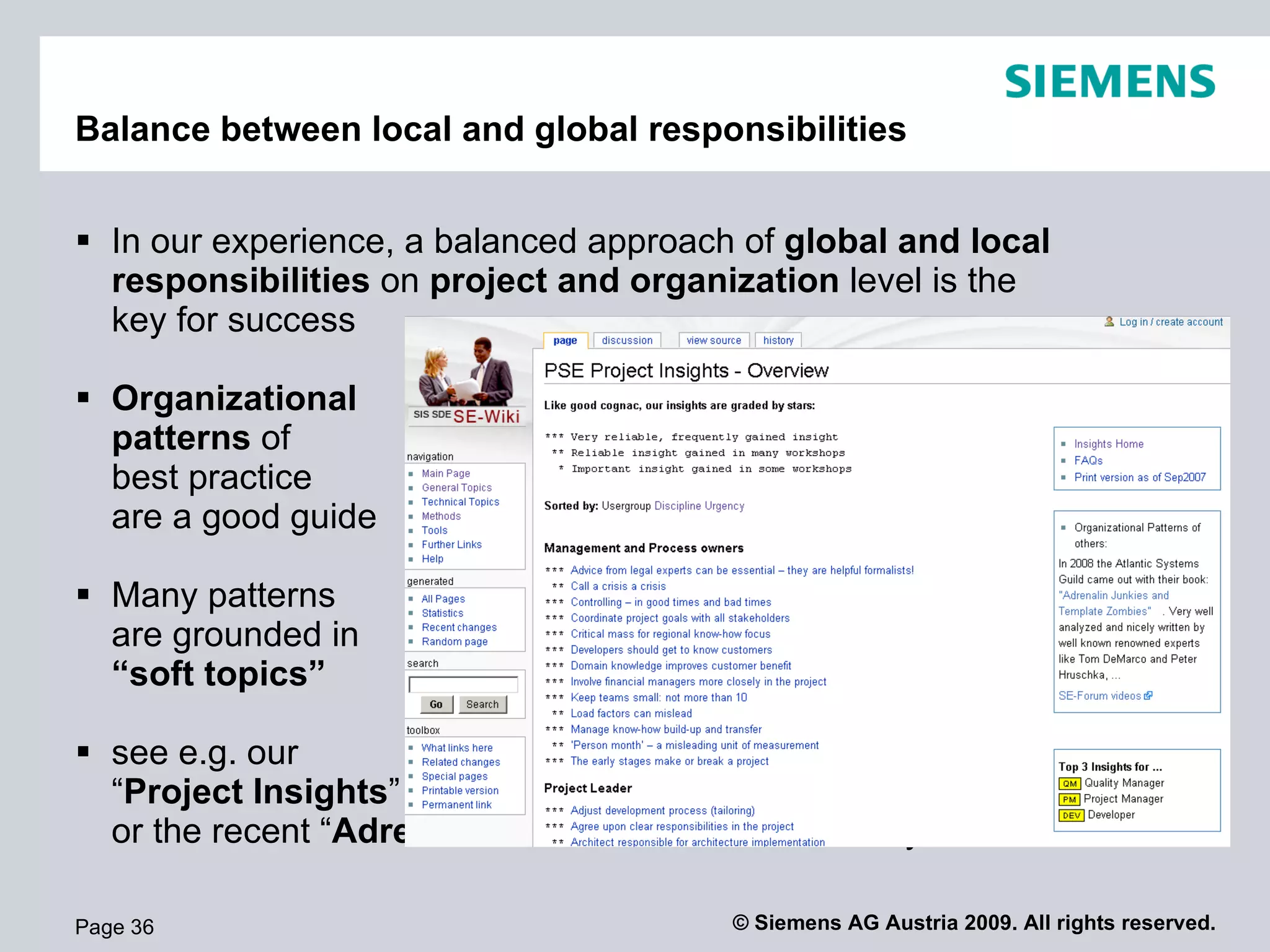Open Statistics link

point(442,613)
